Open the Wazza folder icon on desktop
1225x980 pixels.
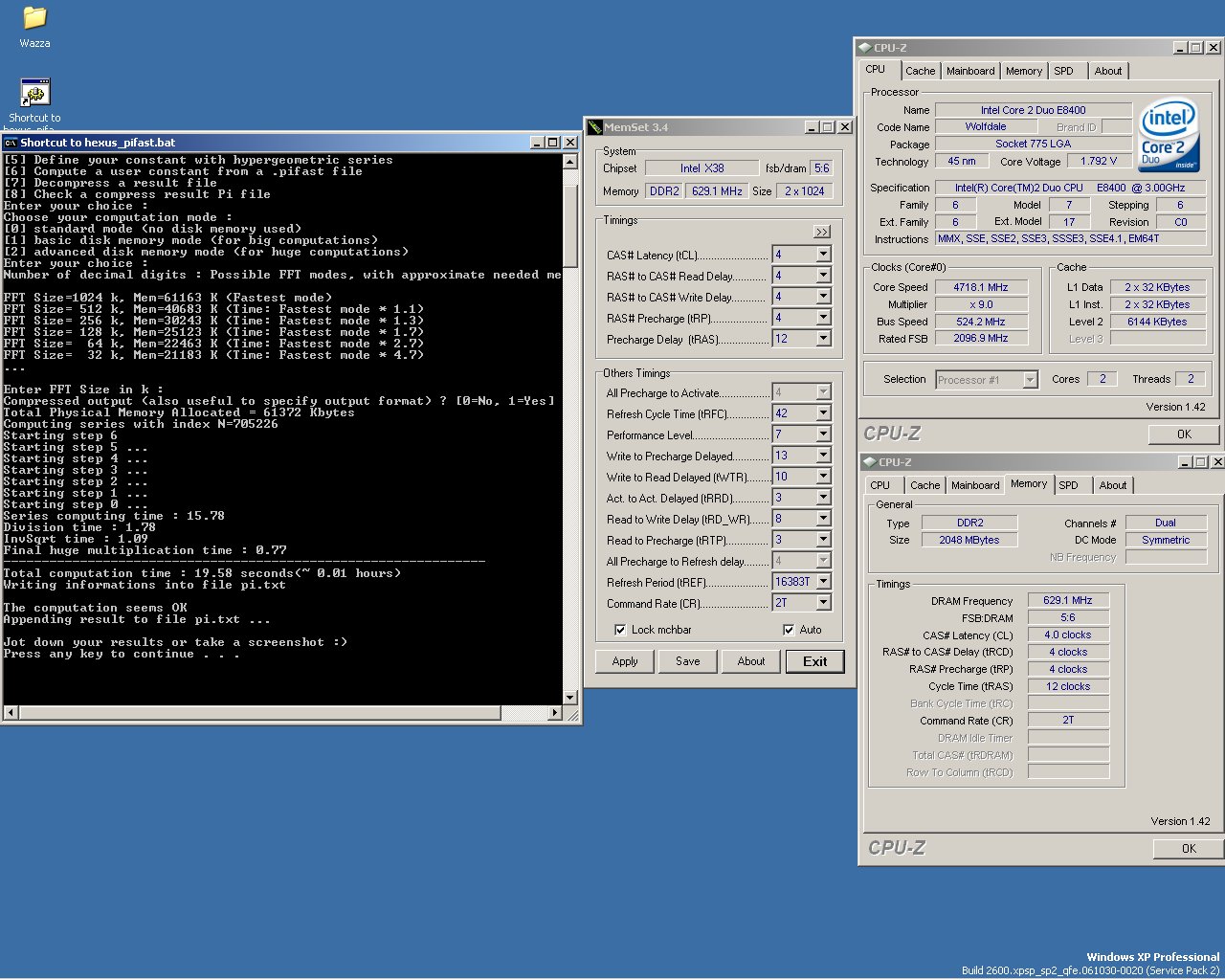[34, 19]
